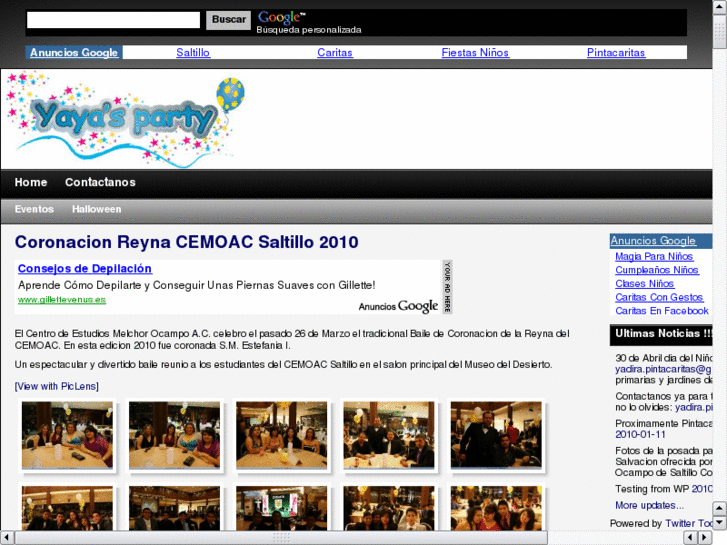The width and height of the screenshot is (727, 545).
Task: Open the fifth photo in first row
Action: [496, 435]
